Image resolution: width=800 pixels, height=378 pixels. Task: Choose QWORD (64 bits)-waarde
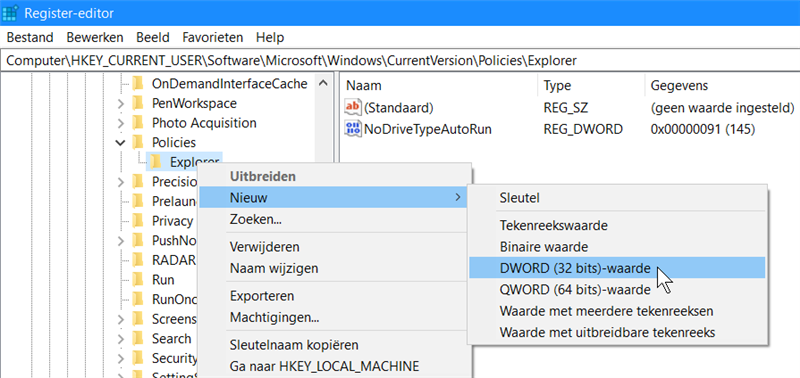[x=617, y=290]
